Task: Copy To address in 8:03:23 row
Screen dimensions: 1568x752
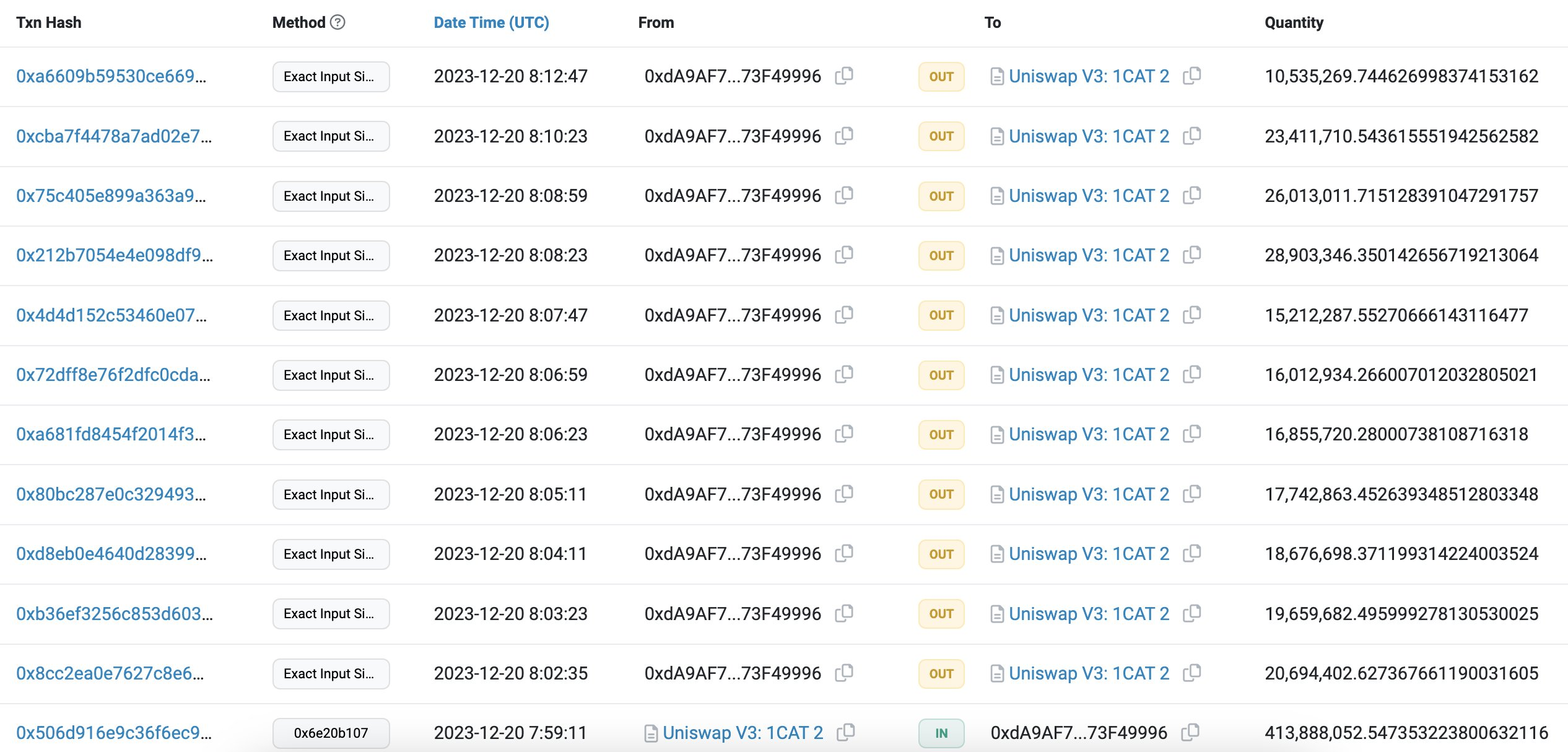Action: 1191,613
